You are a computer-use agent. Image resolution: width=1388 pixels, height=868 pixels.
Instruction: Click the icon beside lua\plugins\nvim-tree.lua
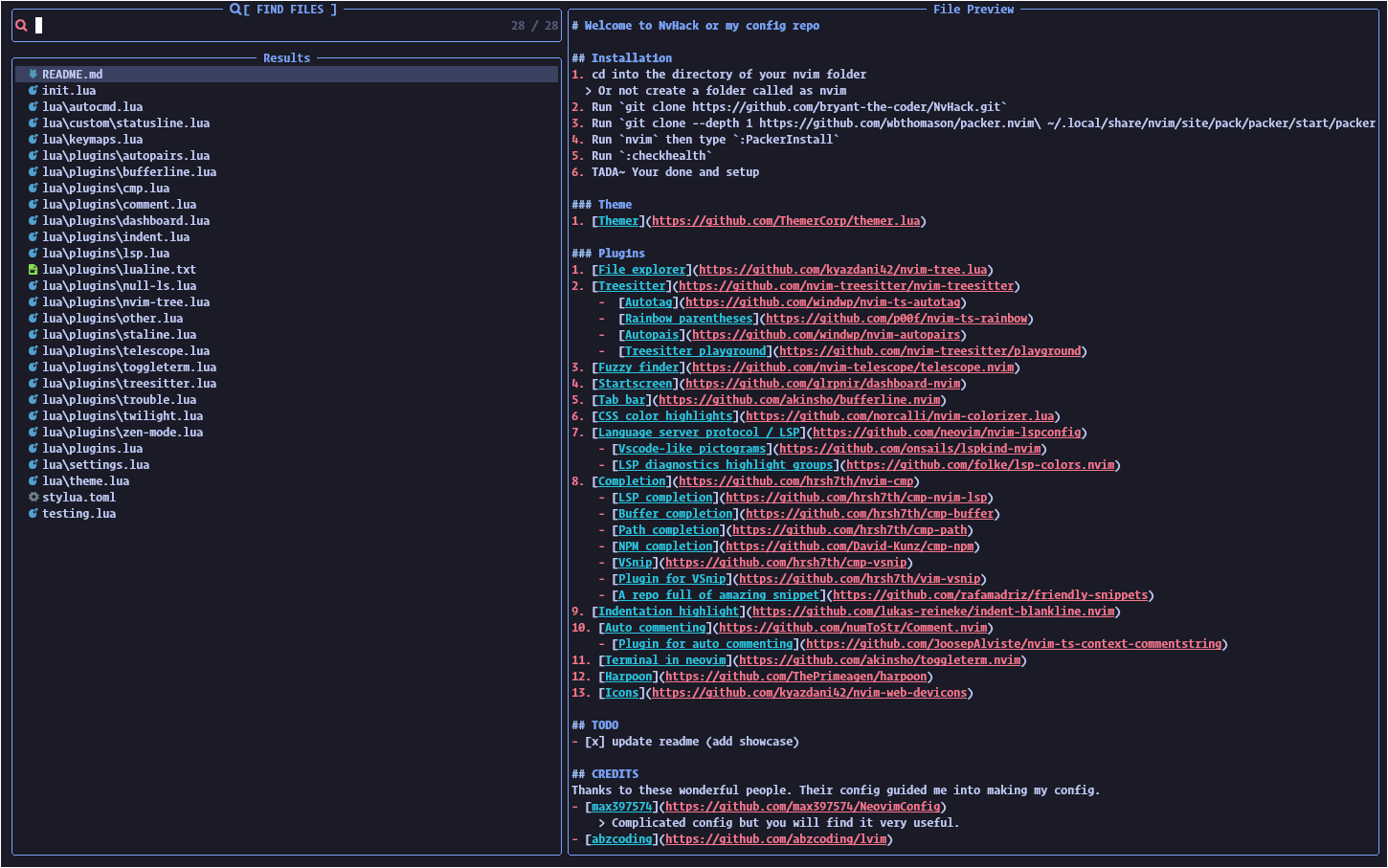point(33,301)
